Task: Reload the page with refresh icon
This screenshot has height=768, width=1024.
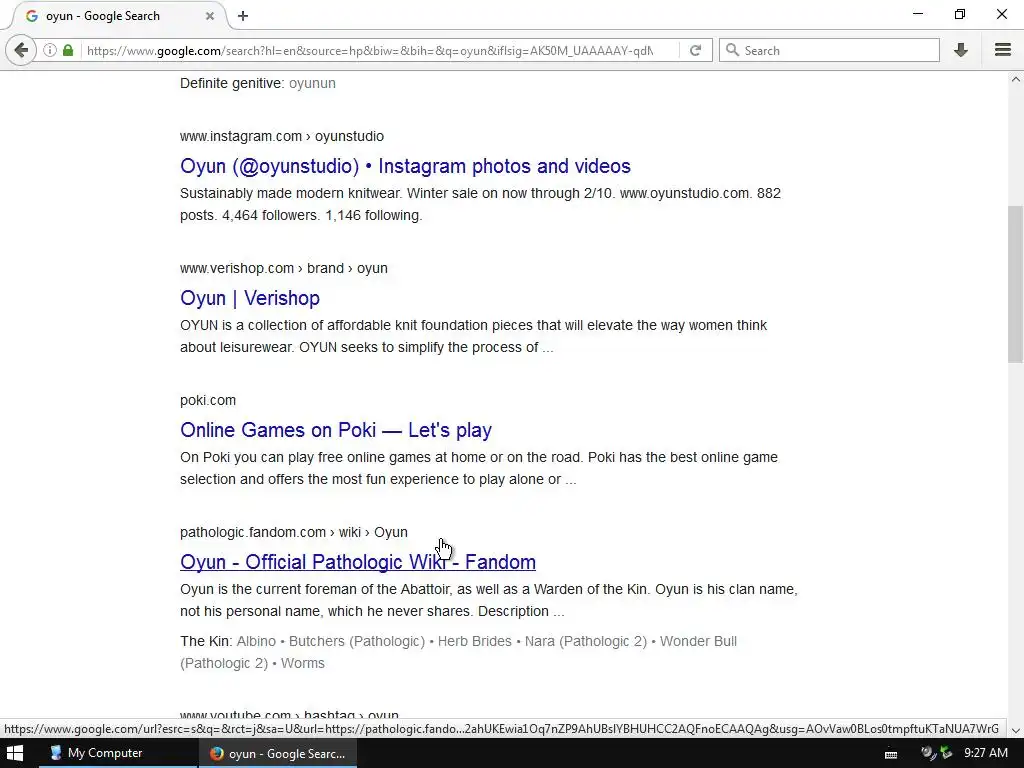Action: 696,50
